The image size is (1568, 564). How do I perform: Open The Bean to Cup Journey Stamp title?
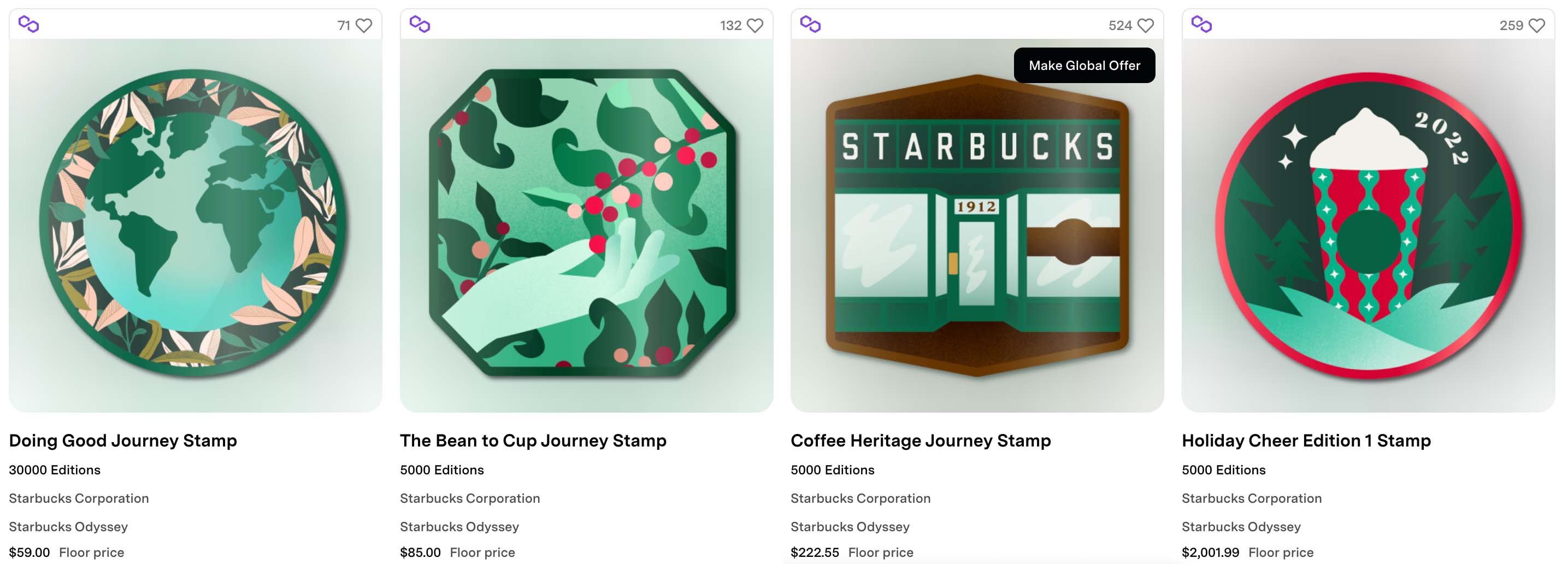pos(533,440)
